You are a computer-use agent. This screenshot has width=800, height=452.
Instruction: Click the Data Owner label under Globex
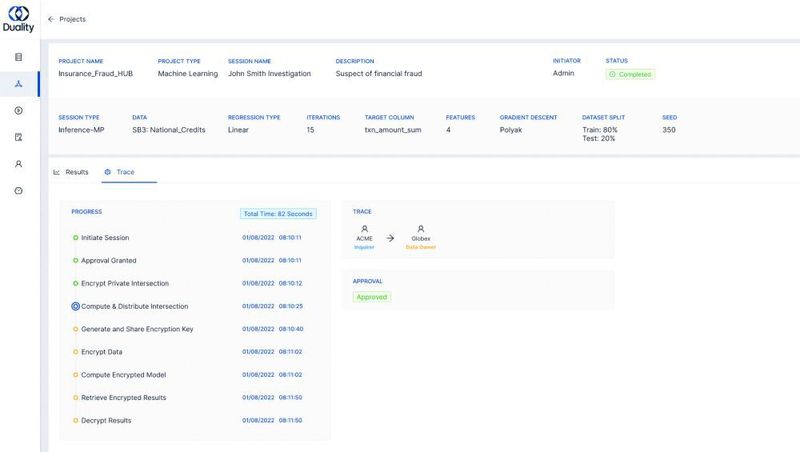[x=421, y=247]
